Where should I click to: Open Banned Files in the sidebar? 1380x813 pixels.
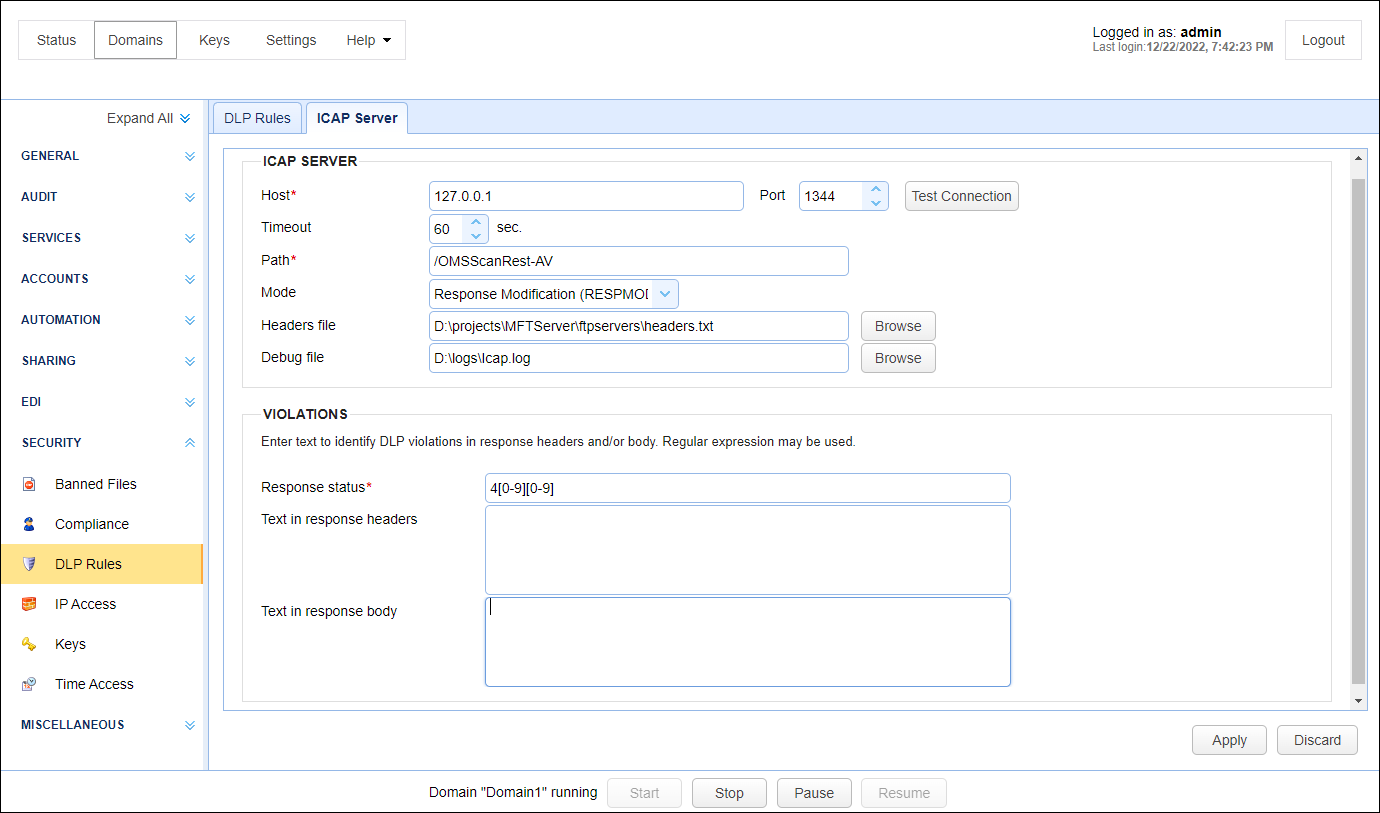96,484
